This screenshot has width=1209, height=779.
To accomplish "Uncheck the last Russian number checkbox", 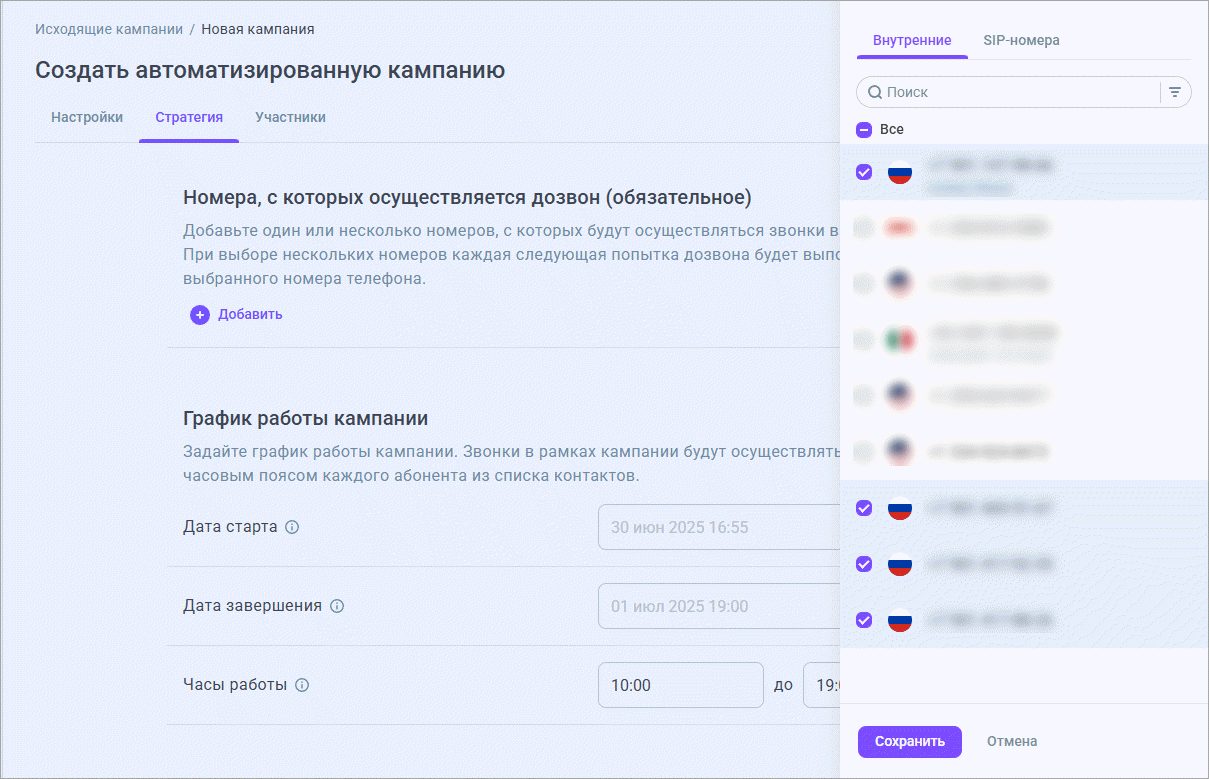I will [x=865, y=620].
